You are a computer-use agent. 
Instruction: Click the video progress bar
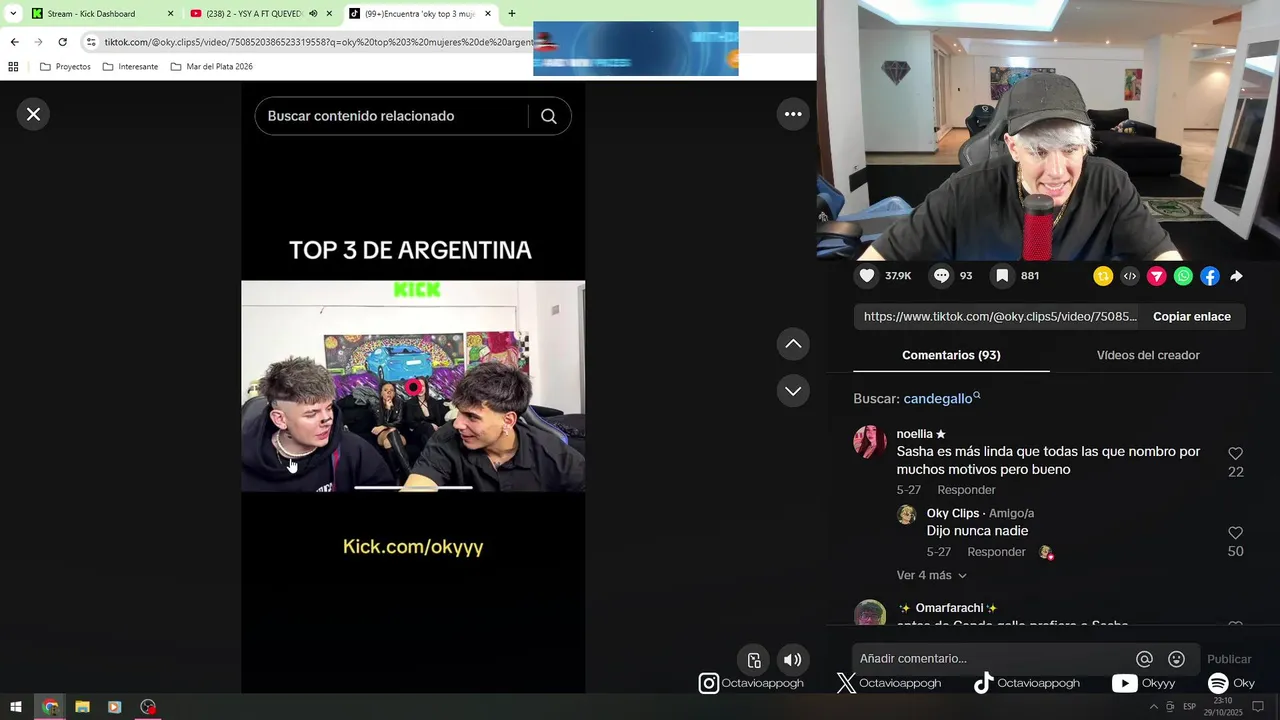(413, 488)
